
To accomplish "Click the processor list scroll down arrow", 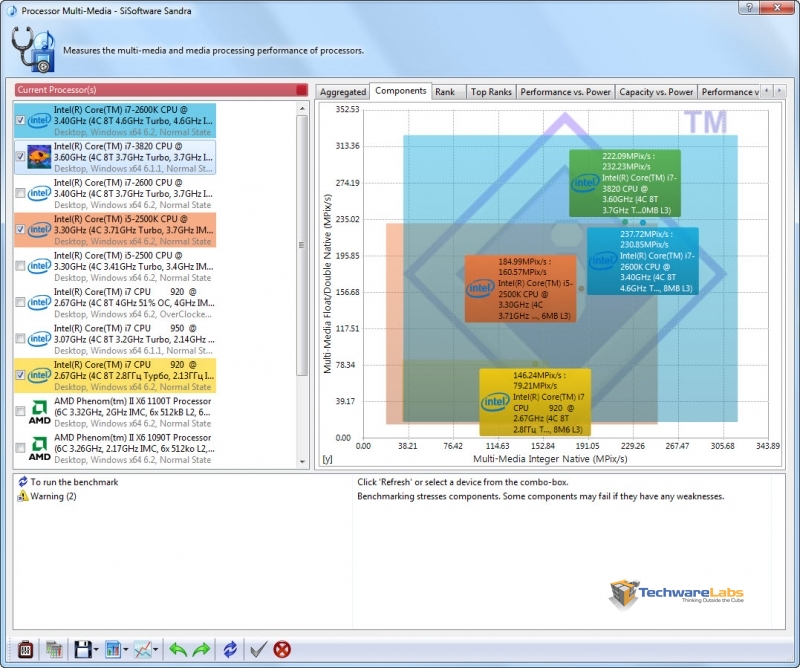I will click(302, 462).
